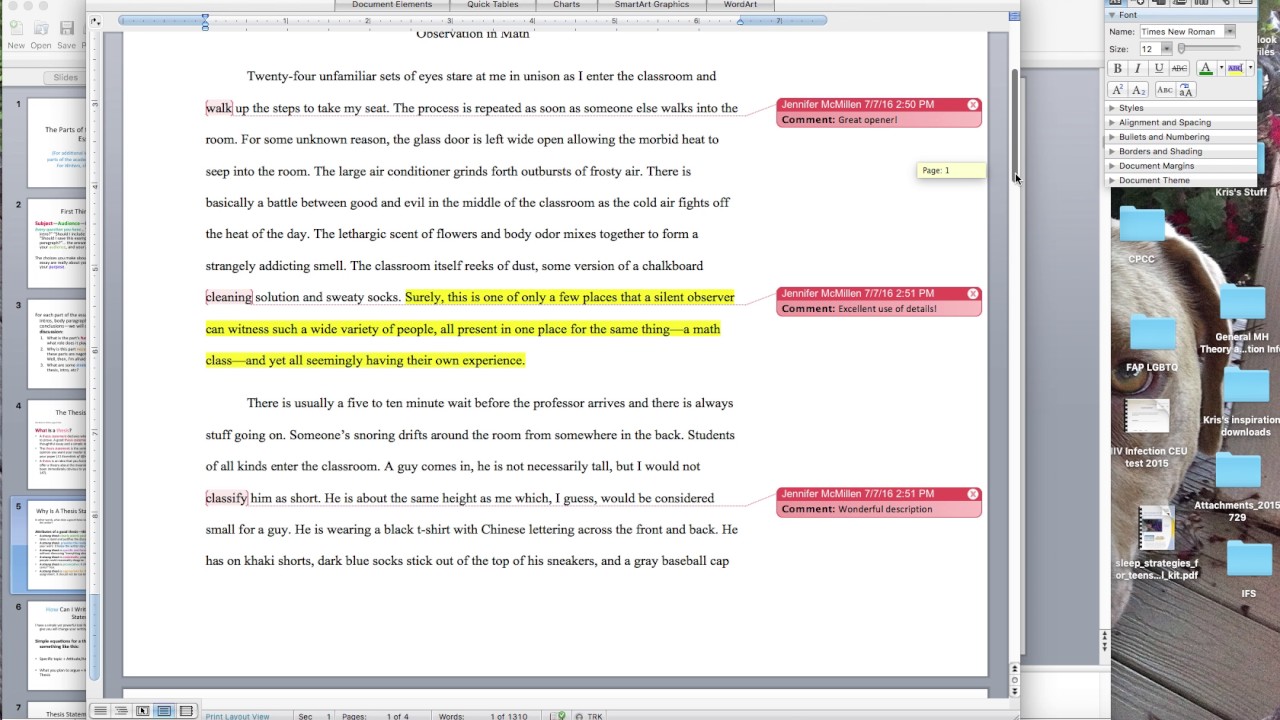Apply subscript formatting

click(1138, 90)
